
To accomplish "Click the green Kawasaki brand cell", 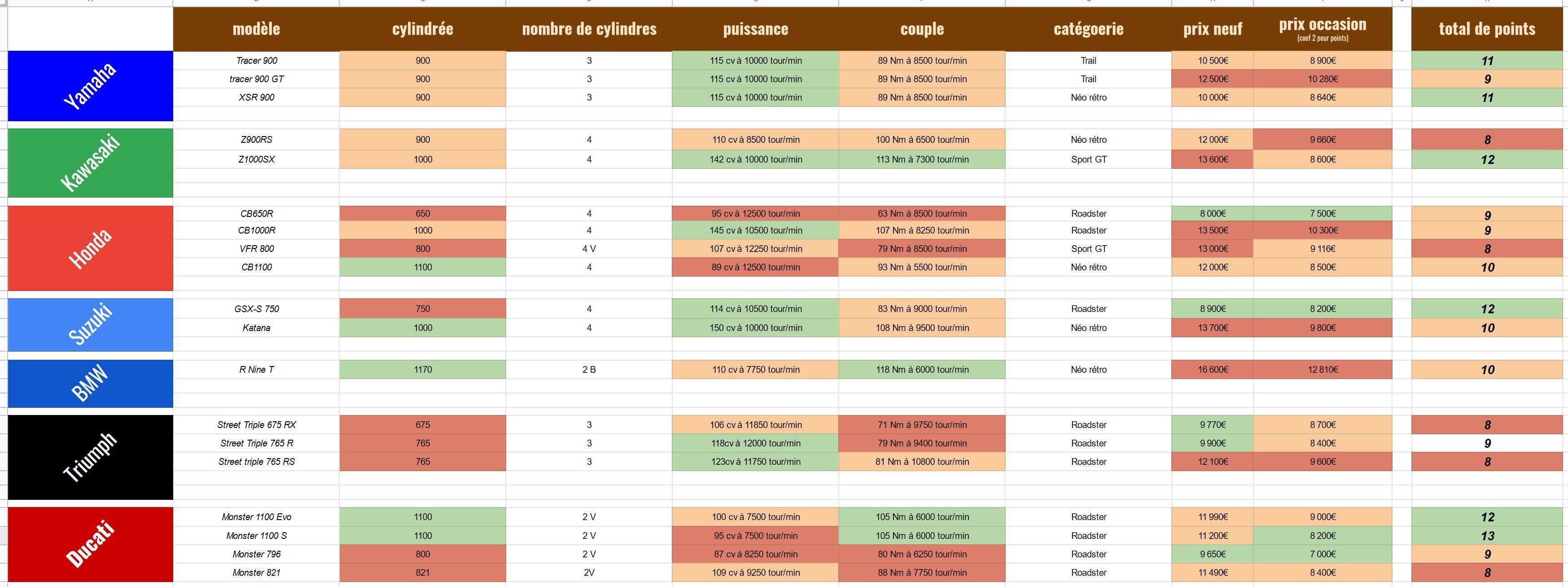I will [x=90, y=163].
